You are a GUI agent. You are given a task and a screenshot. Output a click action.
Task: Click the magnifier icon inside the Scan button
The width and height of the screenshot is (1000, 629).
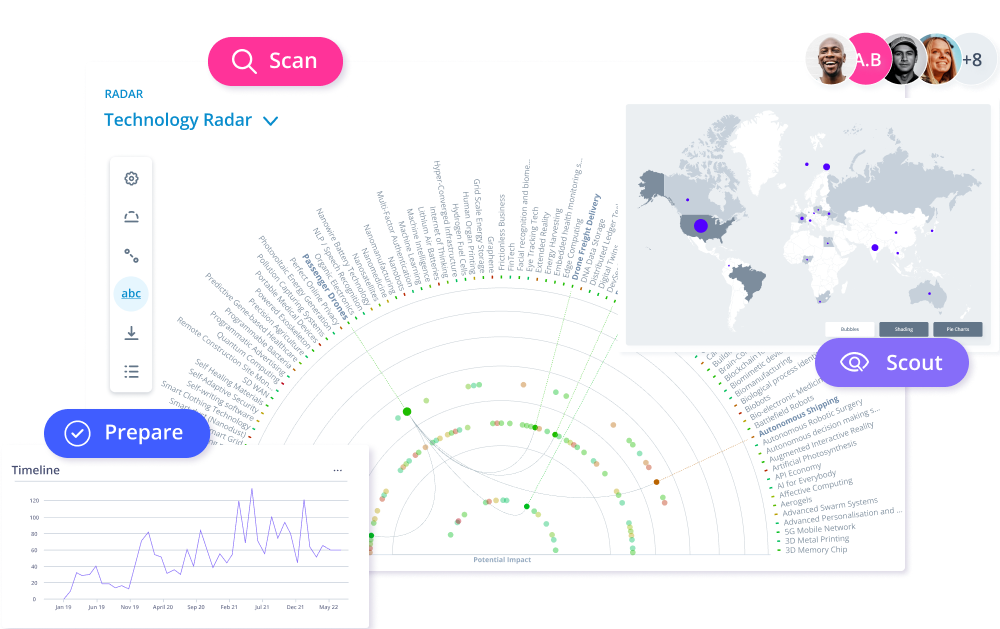click(244, 61)
